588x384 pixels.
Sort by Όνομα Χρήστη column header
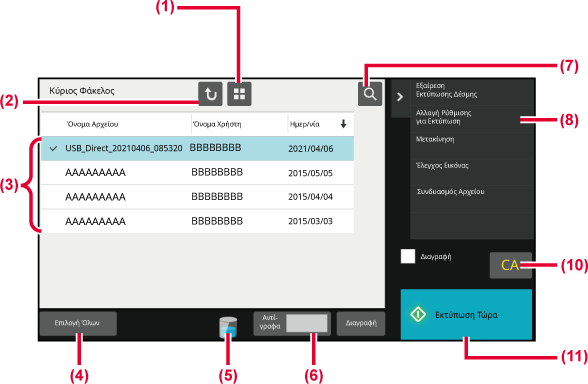point(217,124)
